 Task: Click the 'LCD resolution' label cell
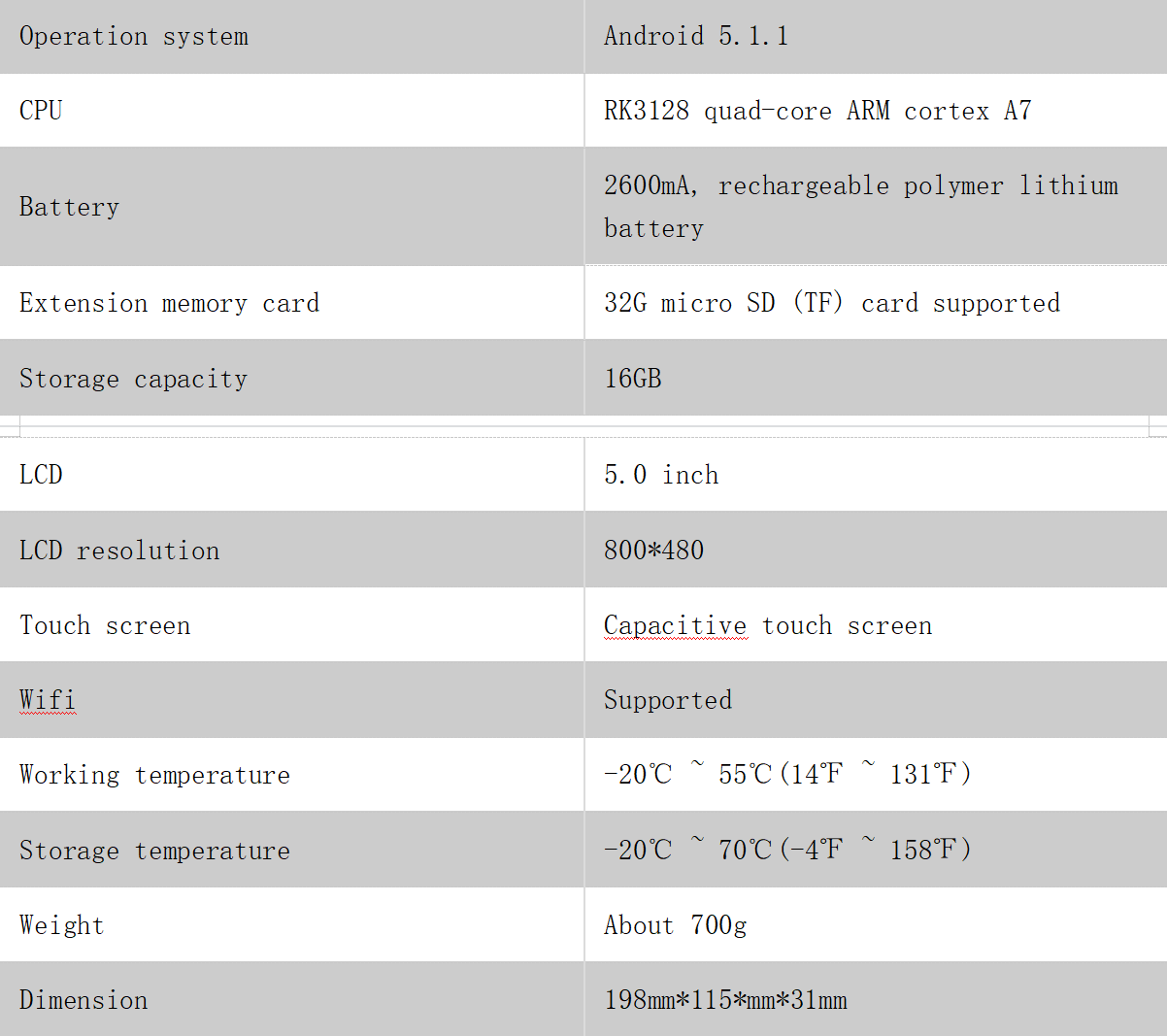(291, 550)
